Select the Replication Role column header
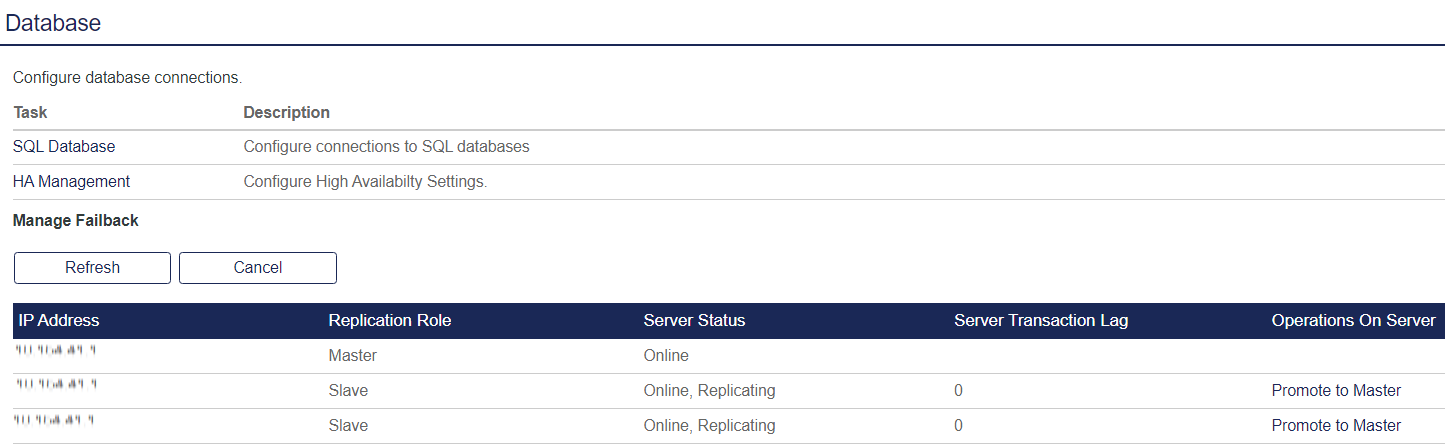The image size is (1445, 447). (x=389, y=321)
